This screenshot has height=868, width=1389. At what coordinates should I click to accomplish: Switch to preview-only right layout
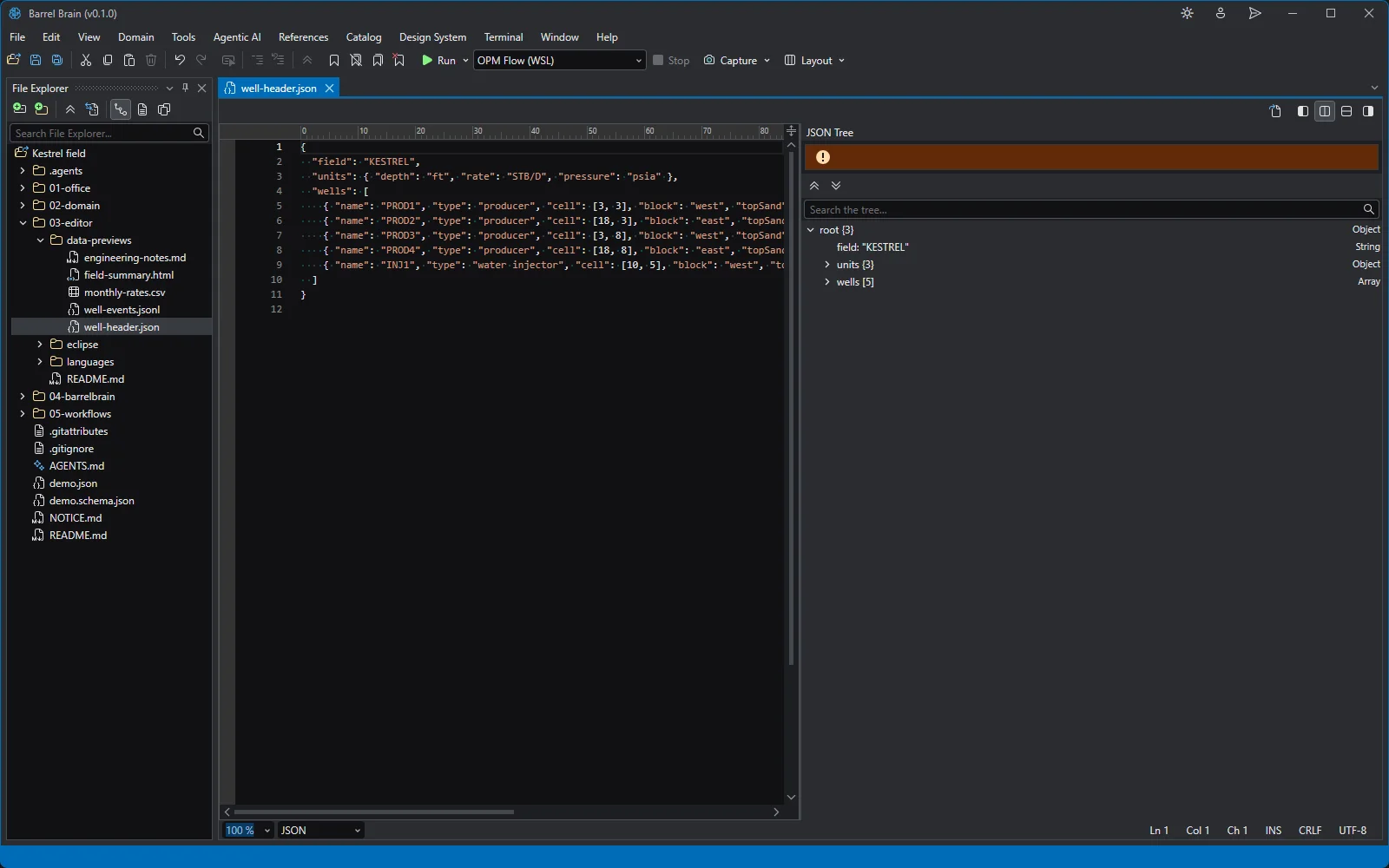(x=1368, y=111)
